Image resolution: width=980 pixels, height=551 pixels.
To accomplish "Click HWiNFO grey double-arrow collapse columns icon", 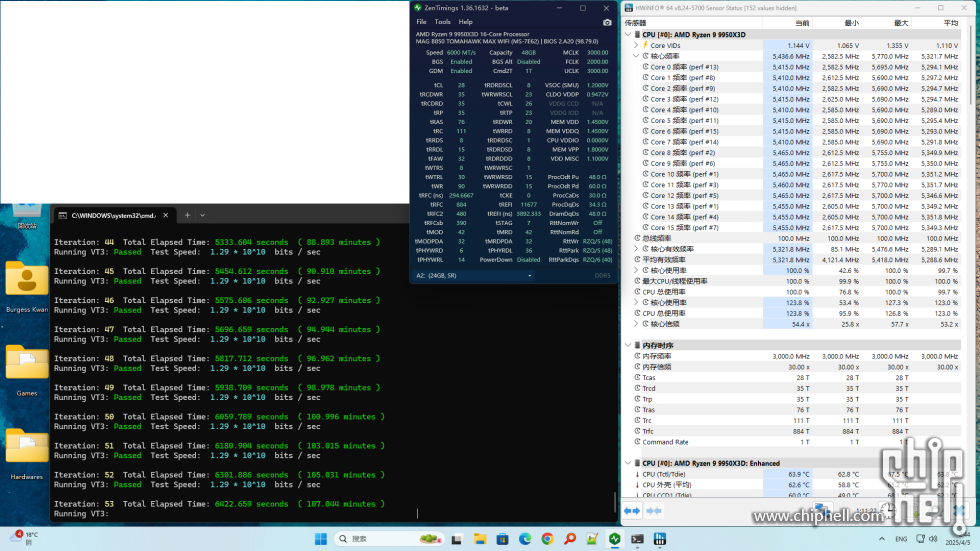I will (654, 511).
